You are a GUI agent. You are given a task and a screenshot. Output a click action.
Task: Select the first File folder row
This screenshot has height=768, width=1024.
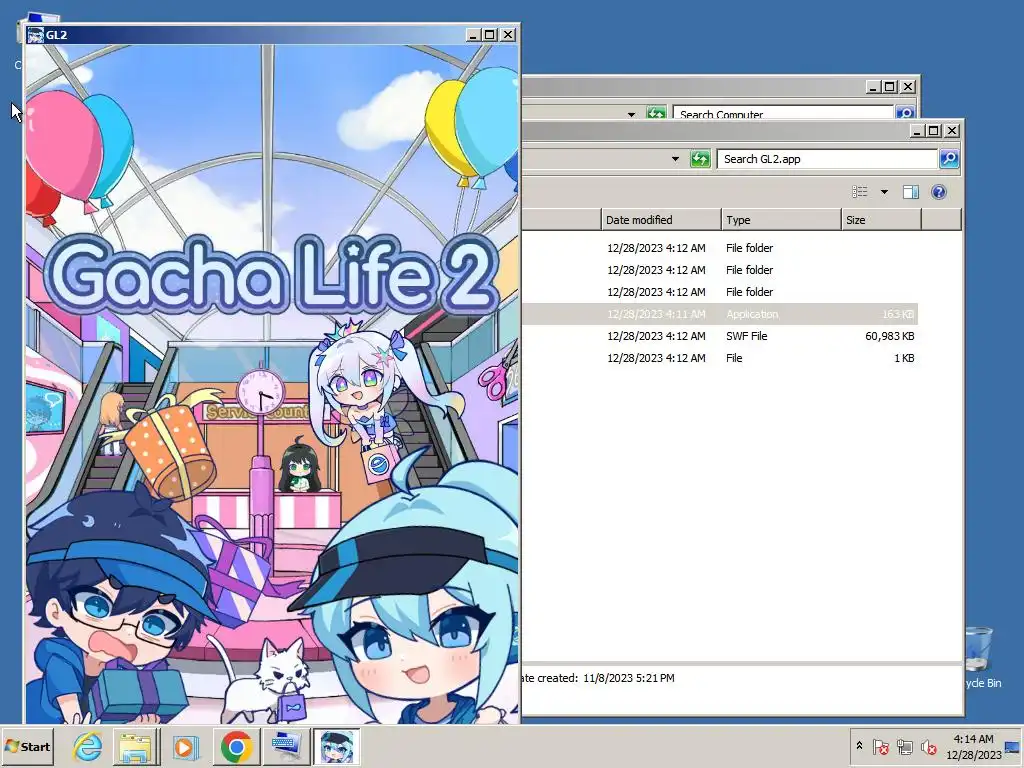tap(720, 248)
